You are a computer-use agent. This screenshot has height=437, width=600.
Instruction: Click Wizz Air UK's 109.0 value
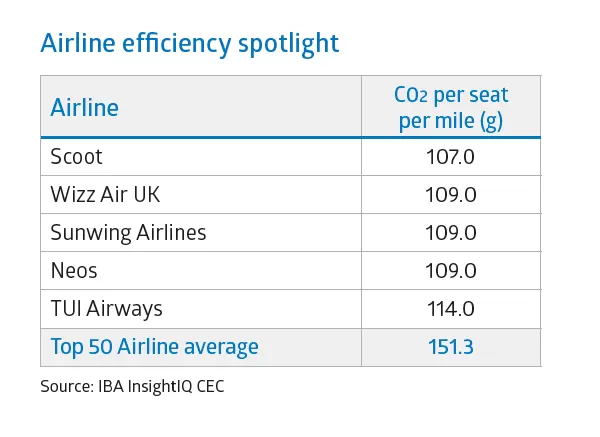(450, 194)
